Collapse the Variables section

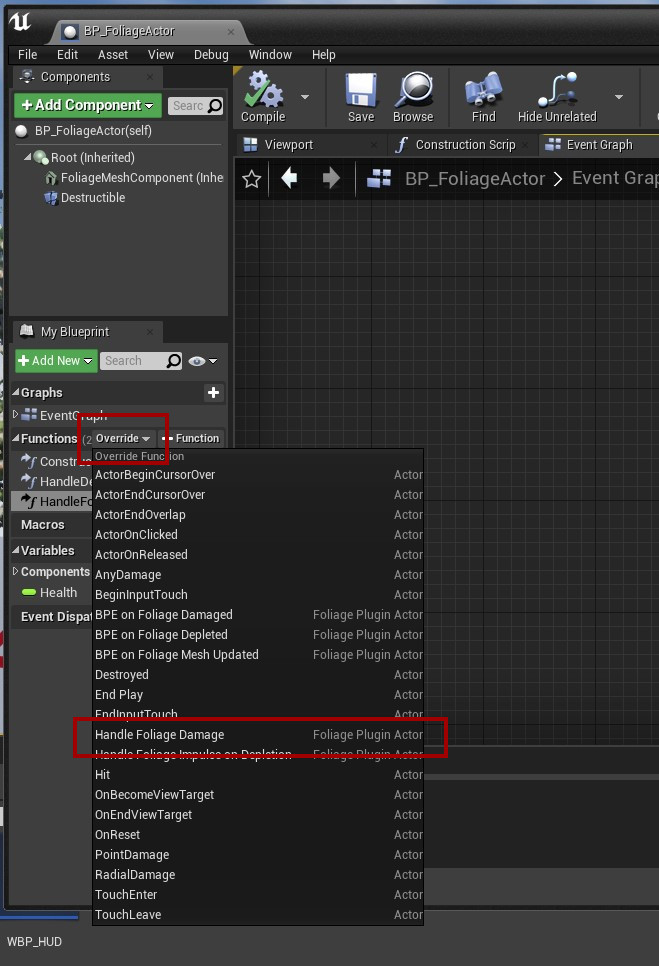[x=15, y=550]
